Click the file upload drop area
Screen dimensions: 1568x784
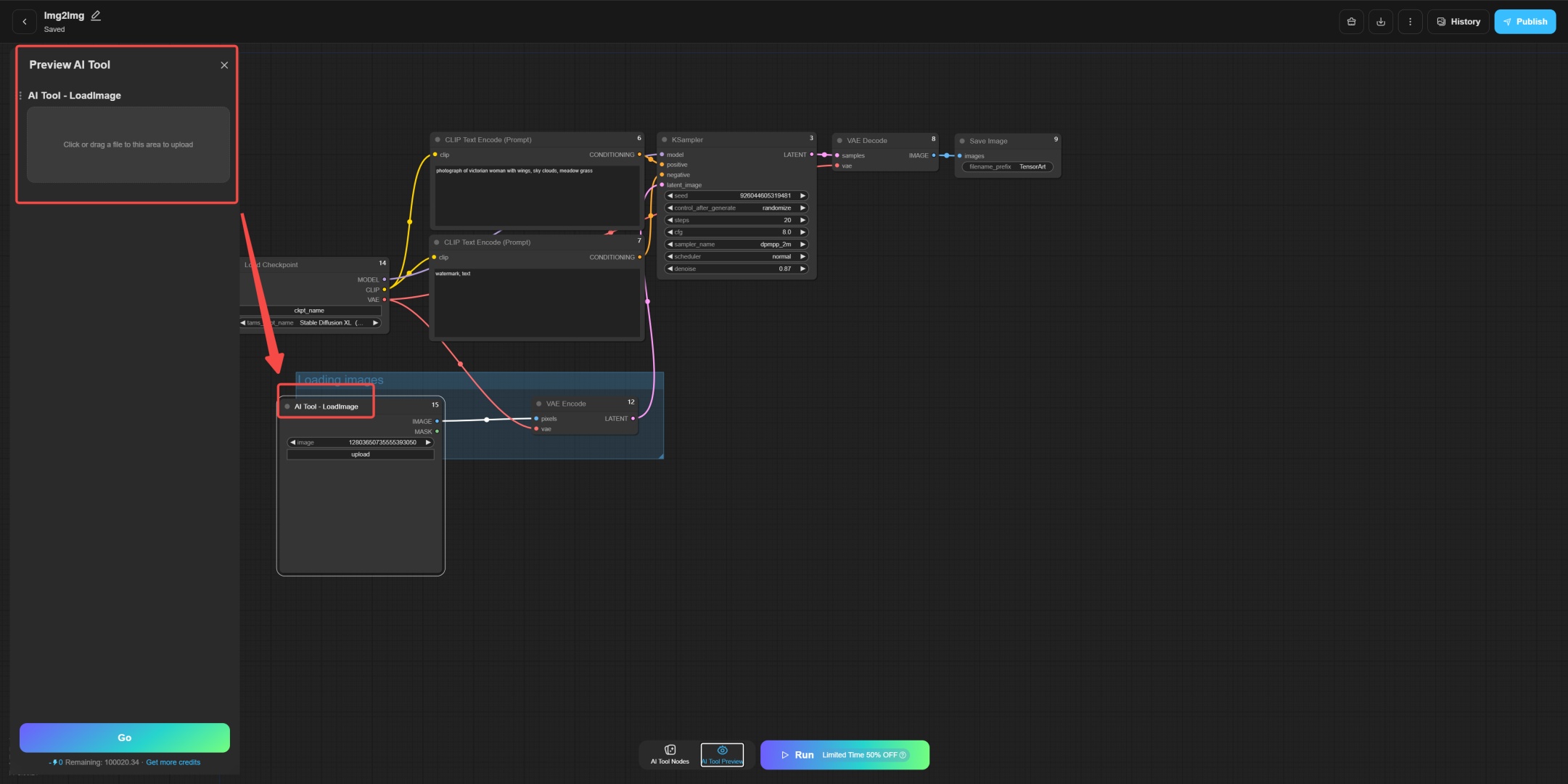click(x=128, y=144)
